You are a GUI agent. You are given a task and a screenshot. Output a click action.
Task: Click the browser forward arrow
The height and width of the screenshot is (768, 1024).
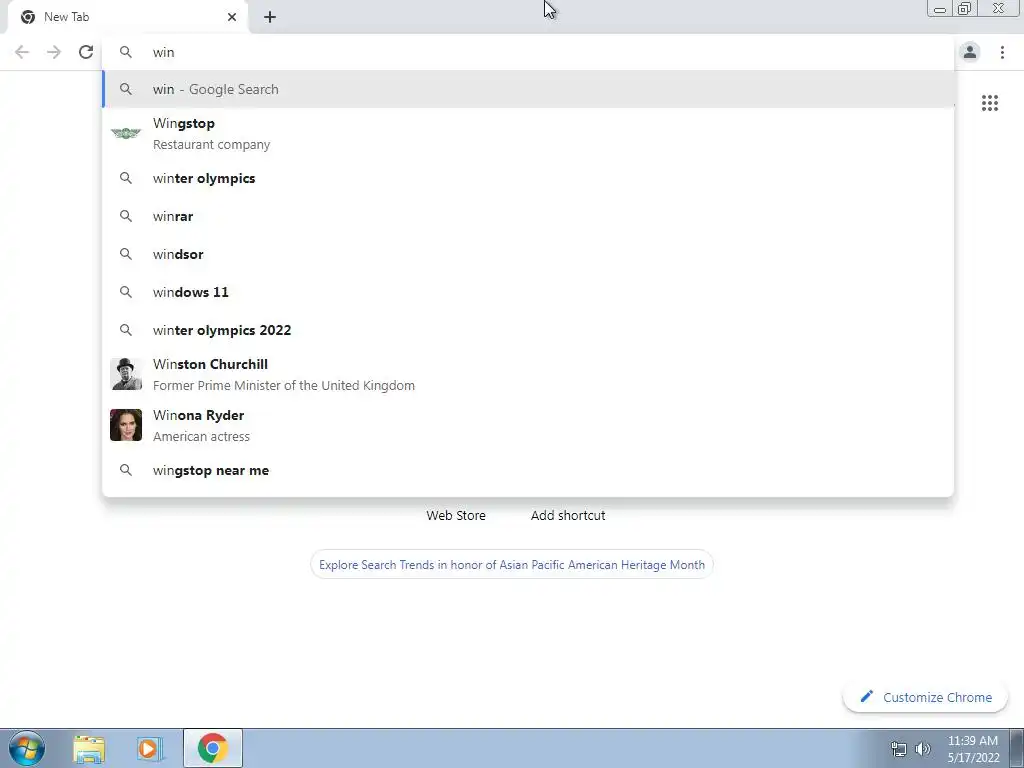54,52
